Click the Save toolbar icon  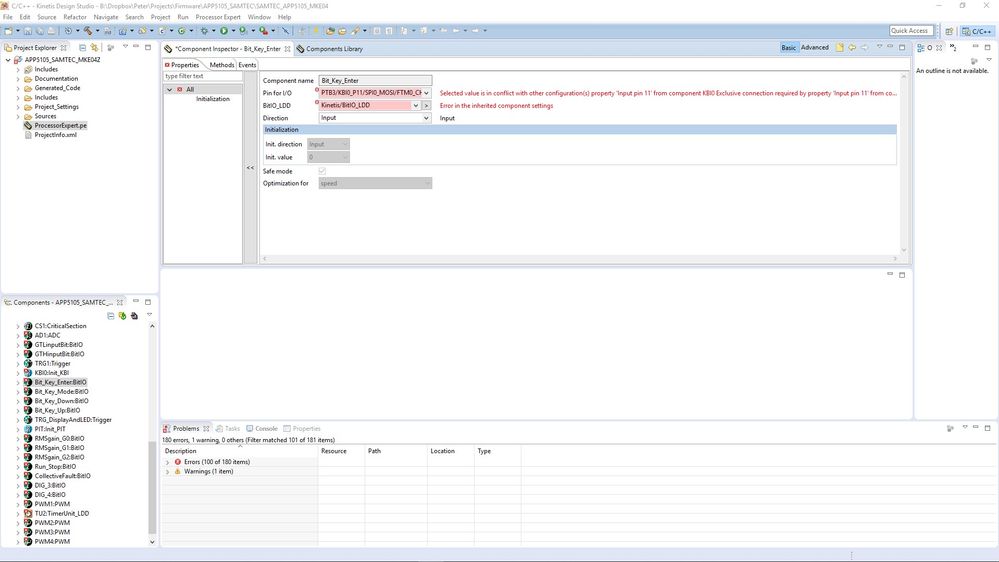pyautogui.click(x=28, y=31)
